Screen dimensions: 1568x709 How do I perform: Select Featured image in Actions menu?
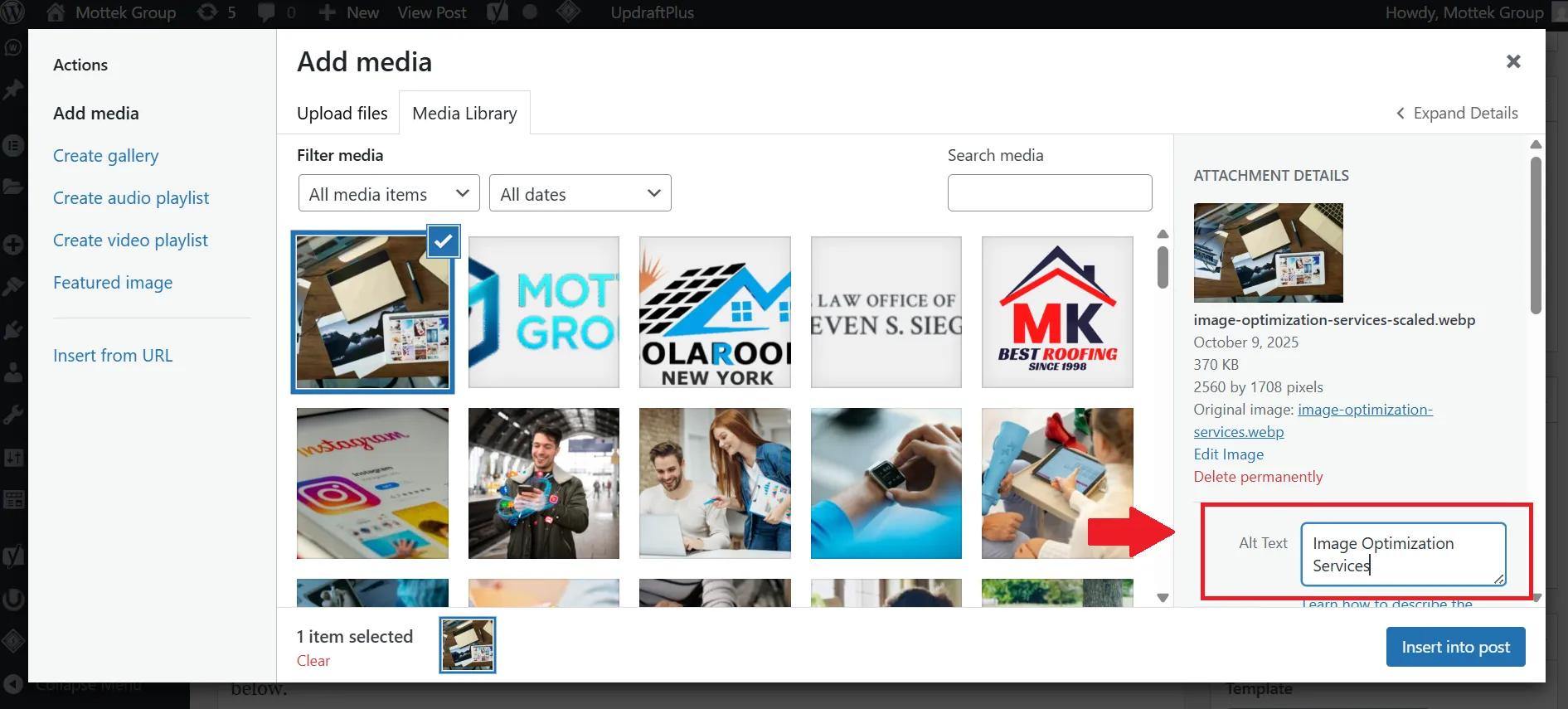click(x=113, y=283)
